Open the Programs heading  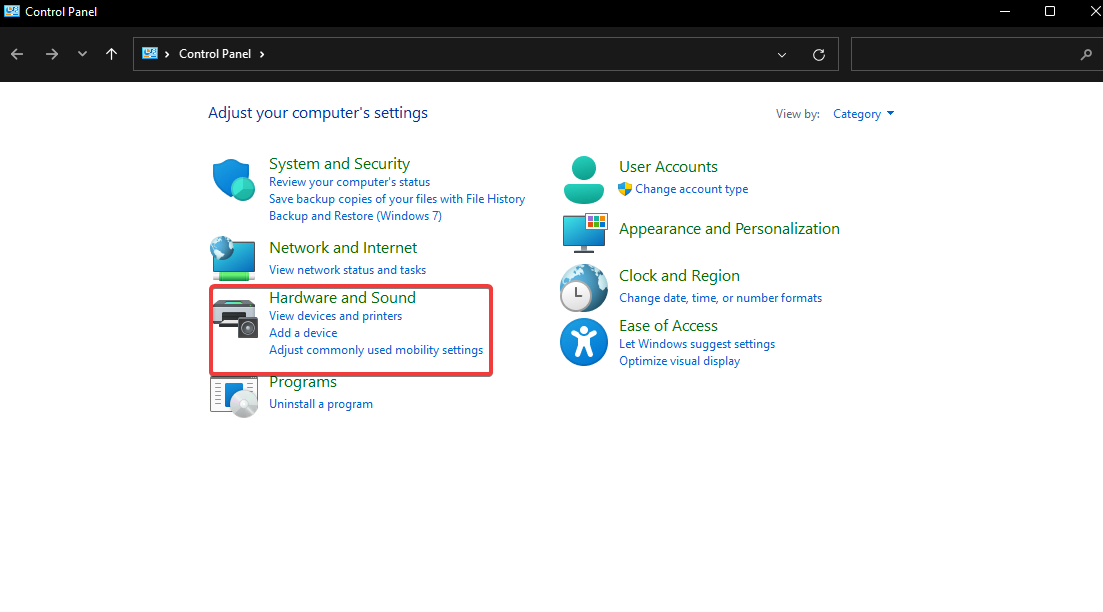(x=302, y=382)
